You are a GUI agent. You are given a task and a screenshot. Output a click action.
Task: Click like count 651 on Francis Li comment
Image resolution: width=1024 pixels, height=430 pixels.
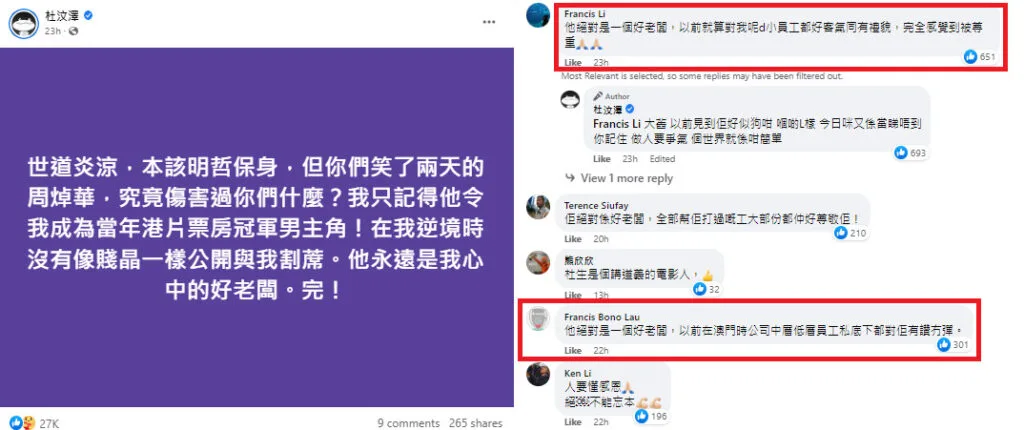(x=980, y=57)
